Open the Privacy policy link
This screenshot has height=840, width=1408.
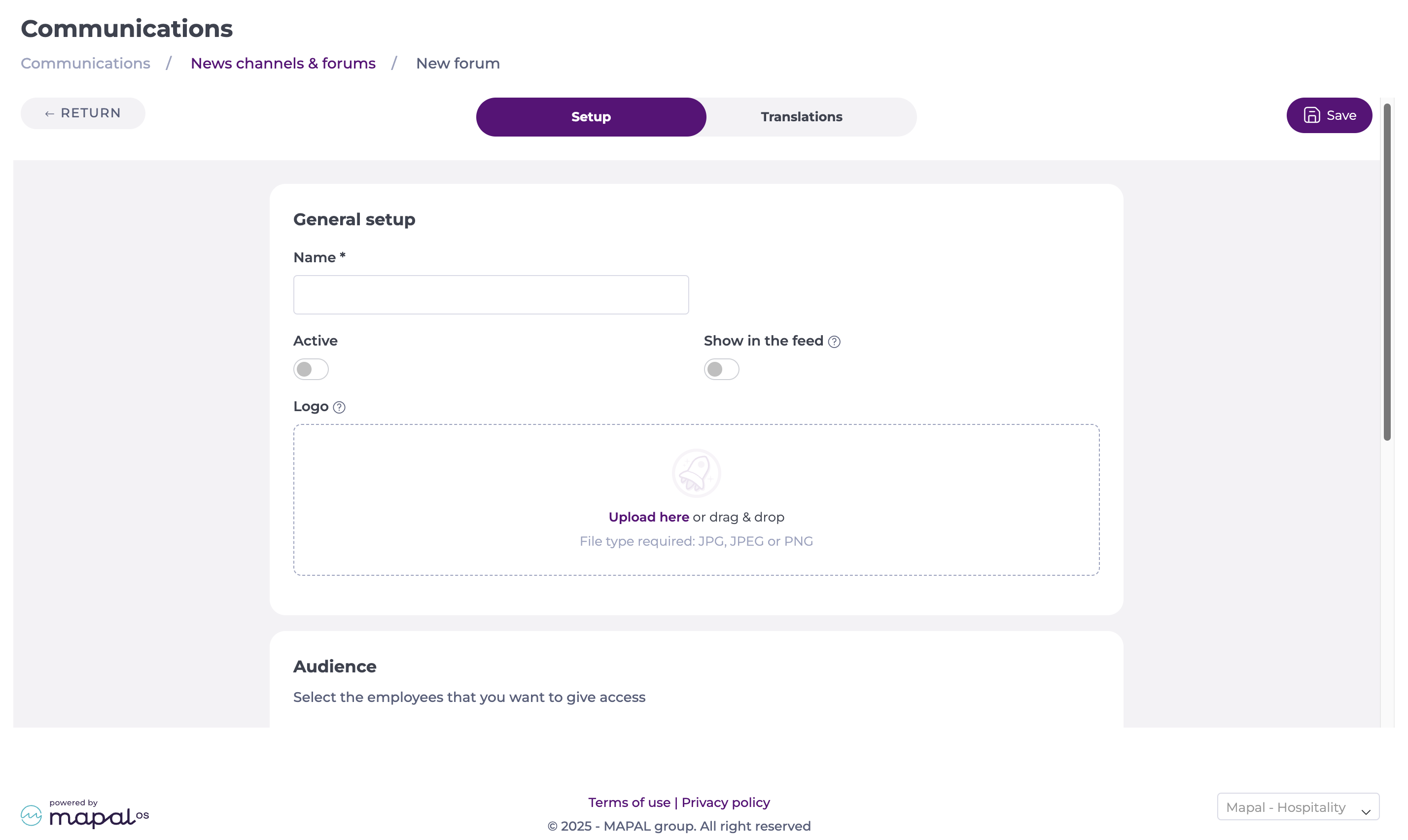(726, 802)
